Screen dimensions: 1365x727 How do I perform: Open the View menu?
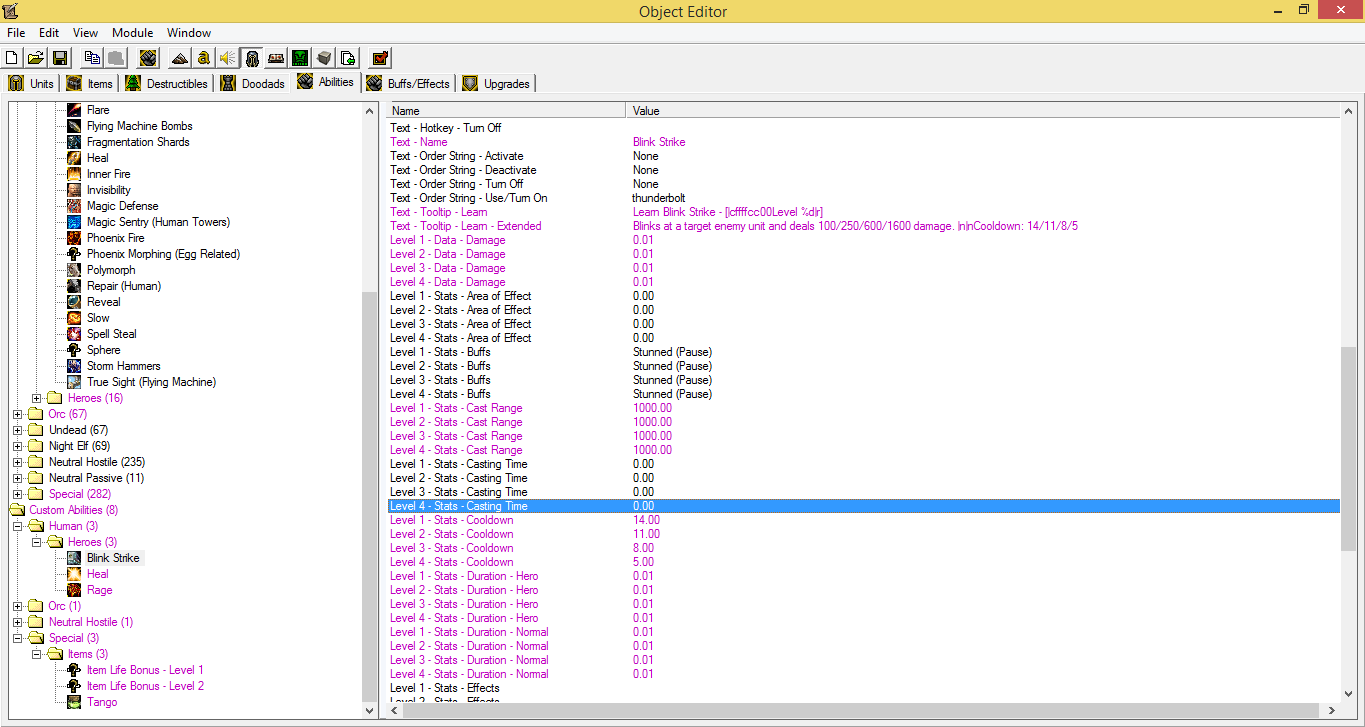(85, 33)
